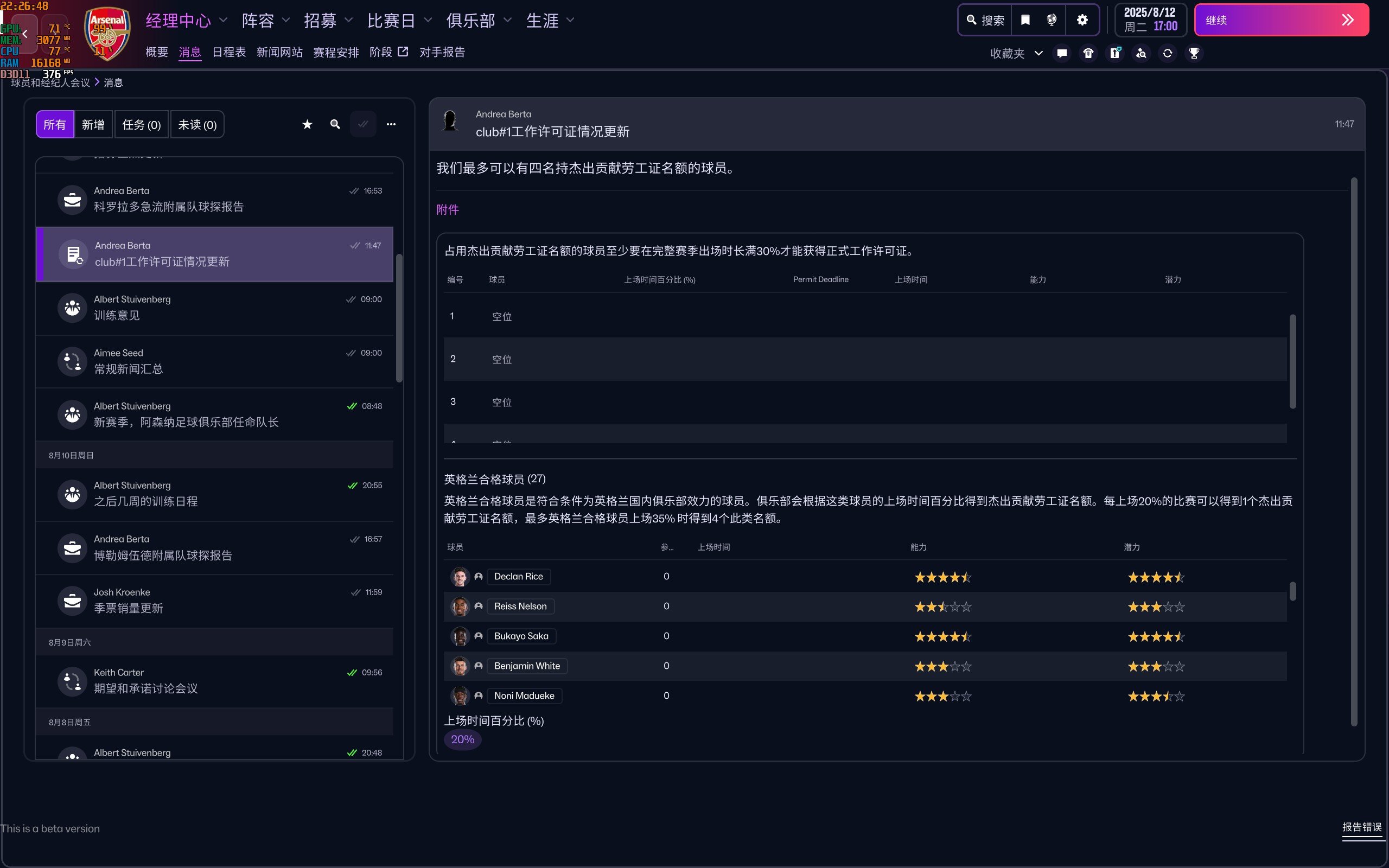
Task: Open the 博勒姆伍德附属队球探报告 message
Action: point(215,548)
